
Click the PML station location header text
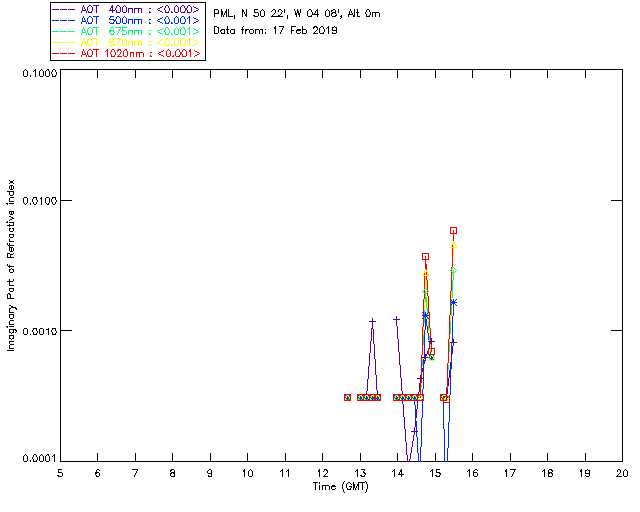click(x=297, y=14)
